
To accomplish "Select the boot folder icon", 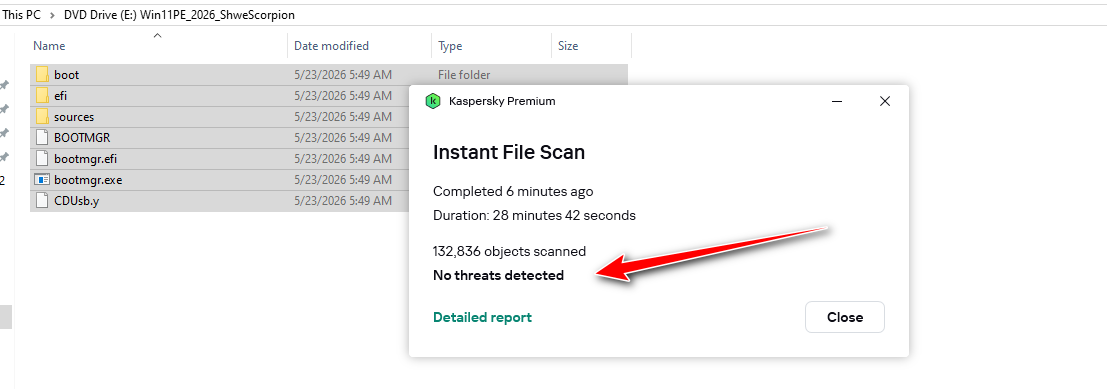I will coord(42,74).
